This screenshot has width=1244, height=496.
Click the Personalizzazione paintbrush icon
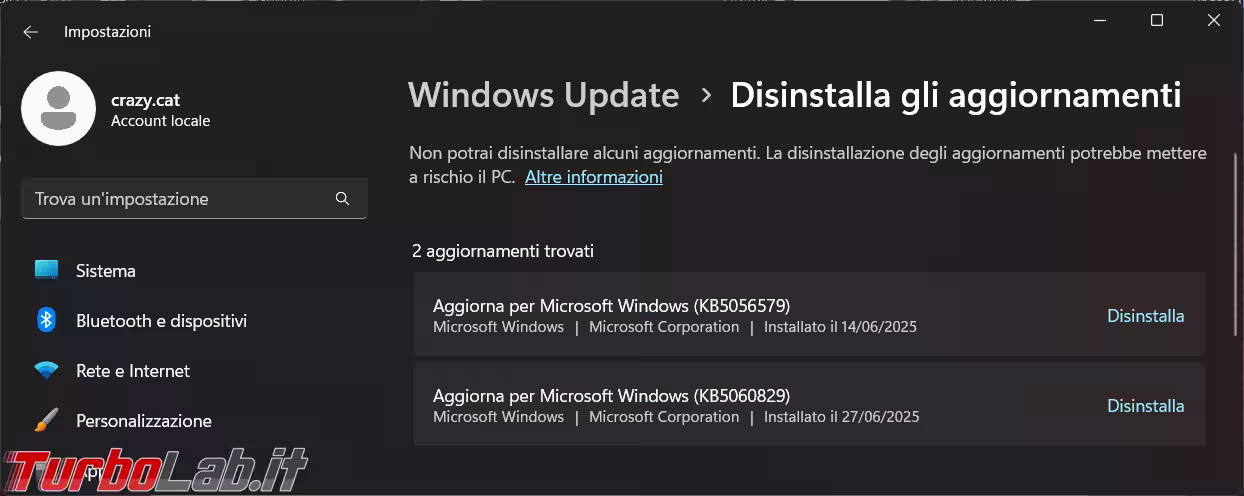[x=46, y=421]
